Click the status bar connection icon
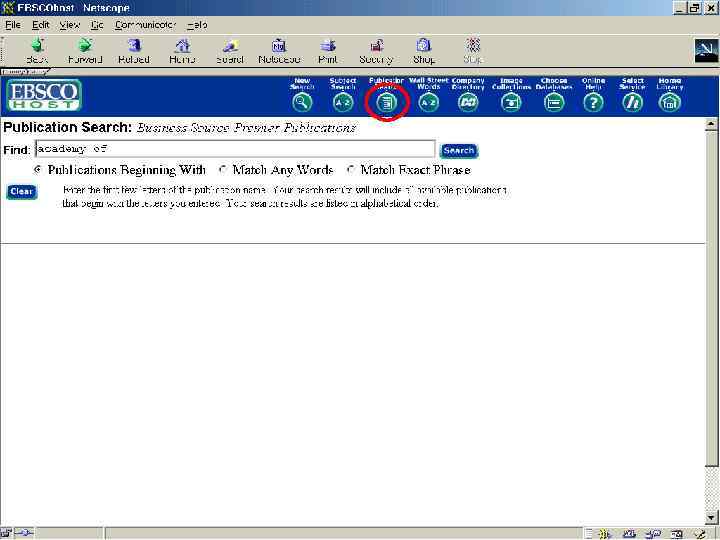This screenshot has width=720, height=540. tap(24, 533)
